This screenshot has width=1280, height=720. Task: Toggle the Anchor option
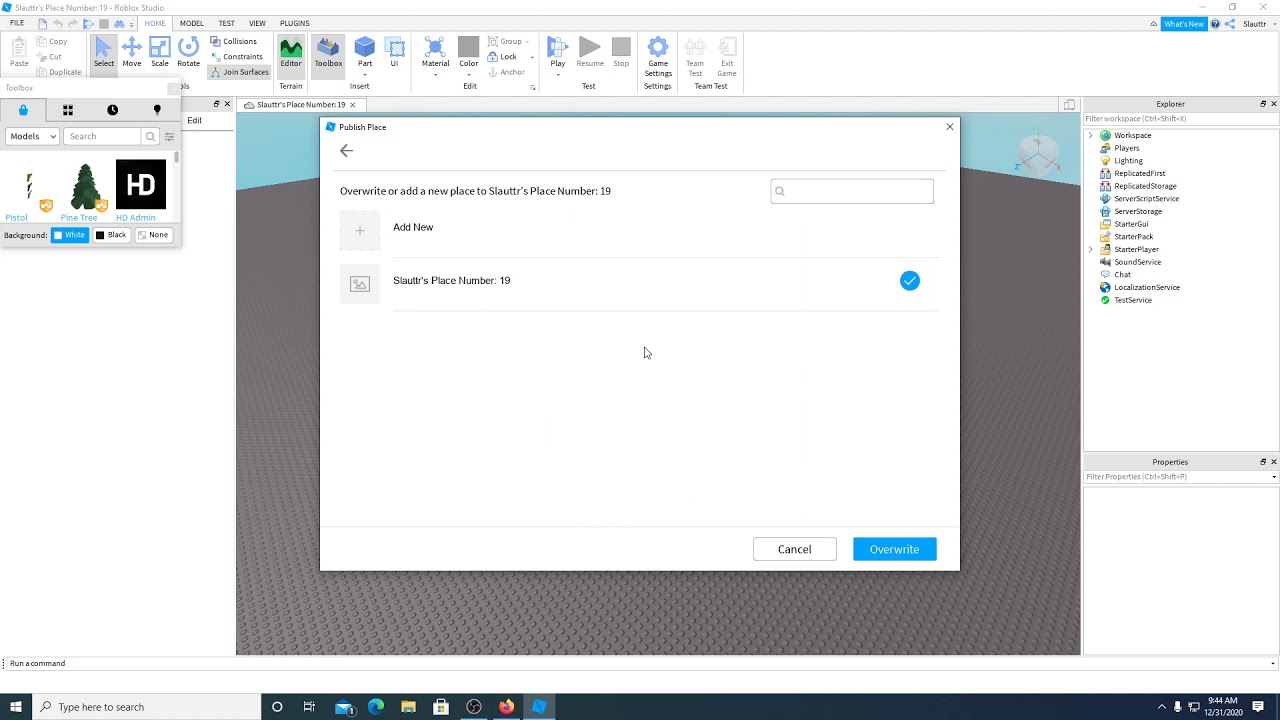click(x=506, y=72)
